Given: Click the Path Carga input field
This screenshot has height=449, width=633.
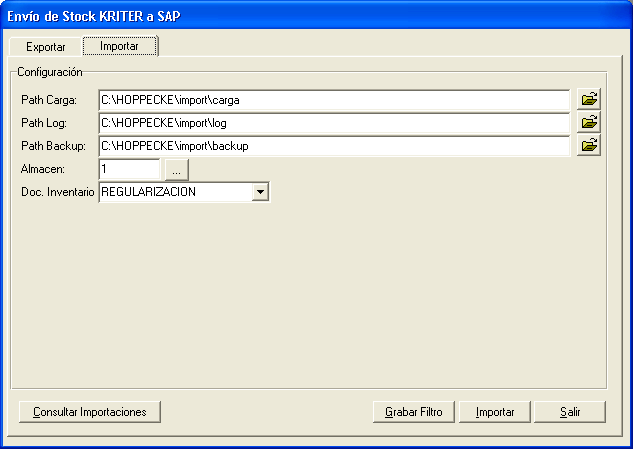Looking at the screenshot, I should pos(334,100).
